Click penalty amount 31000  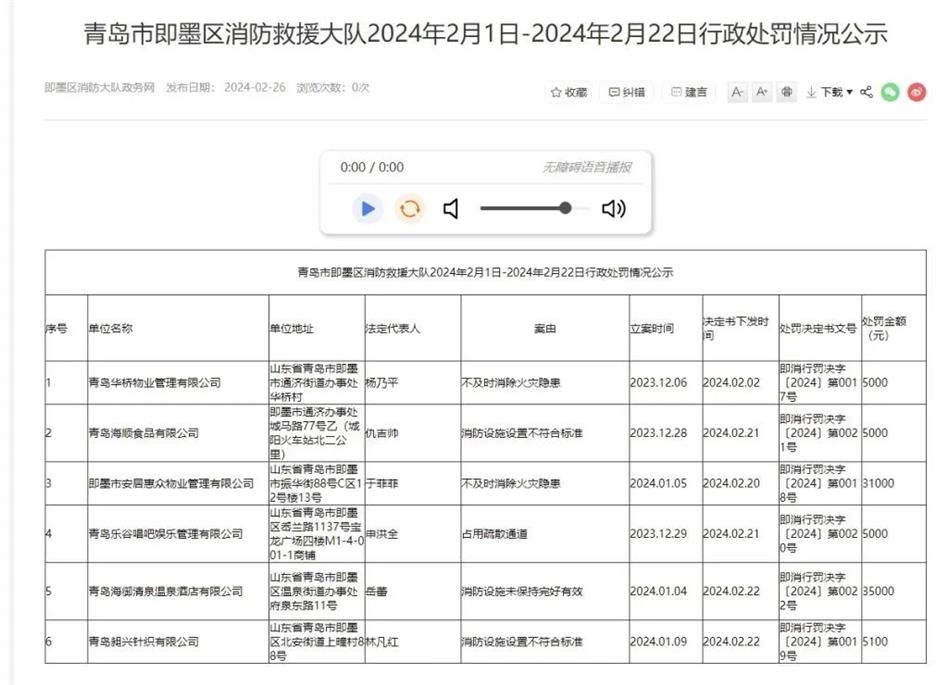point(878,484)
